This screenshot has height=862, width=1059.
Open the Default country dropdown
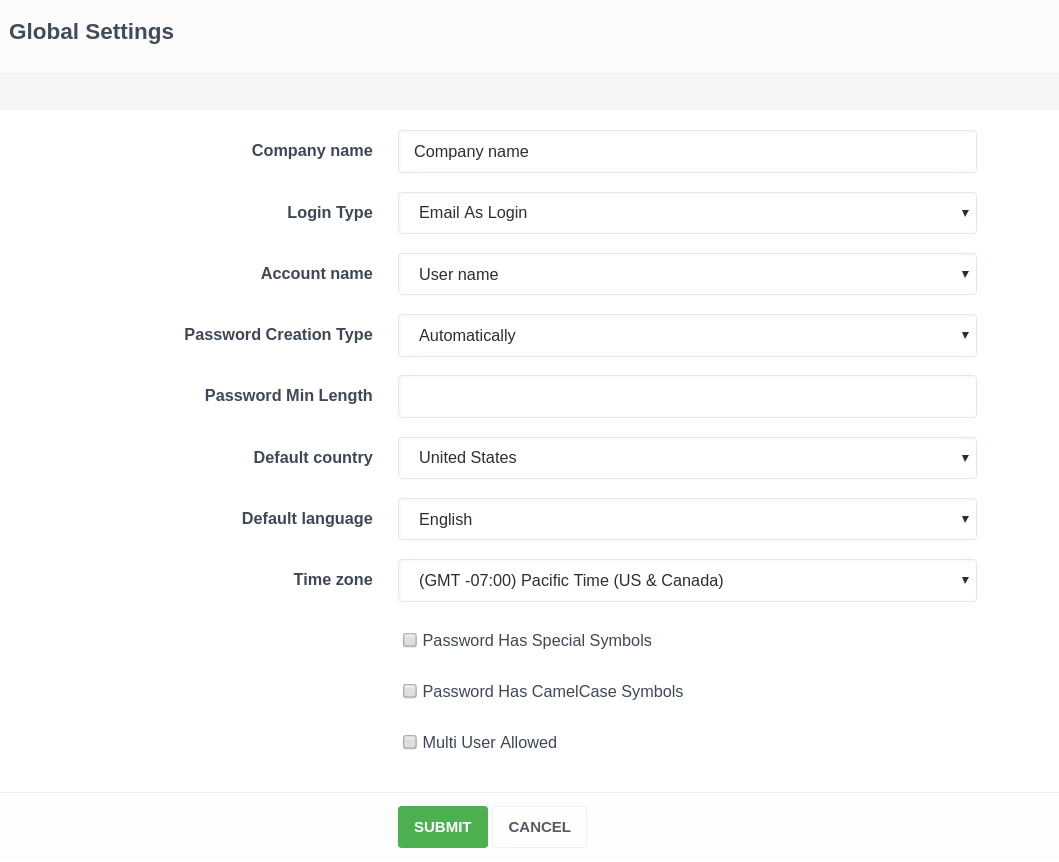click(x=687, y=458)
